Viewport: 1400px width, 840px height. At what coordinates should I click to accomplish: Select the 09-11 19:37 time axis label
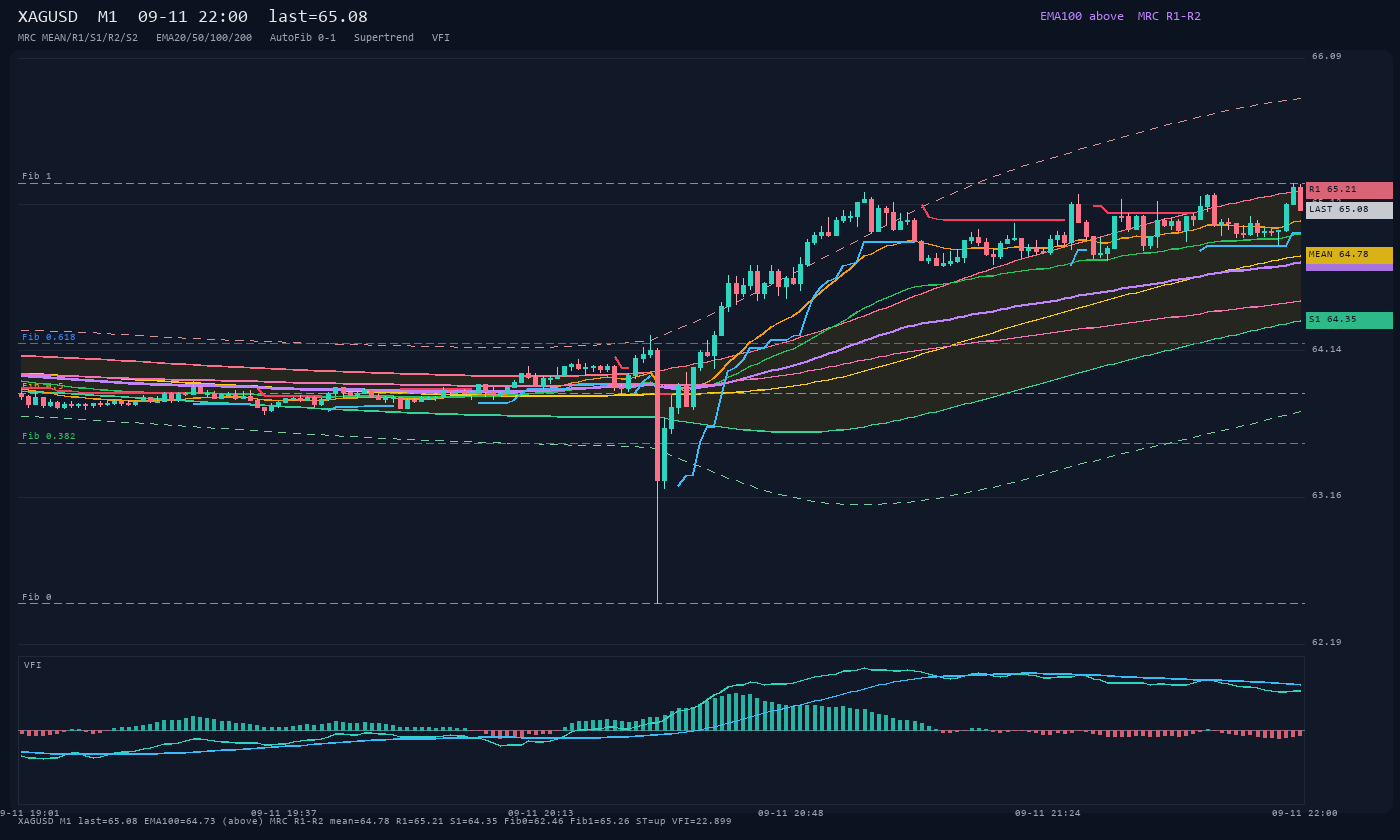pos(284,813)
